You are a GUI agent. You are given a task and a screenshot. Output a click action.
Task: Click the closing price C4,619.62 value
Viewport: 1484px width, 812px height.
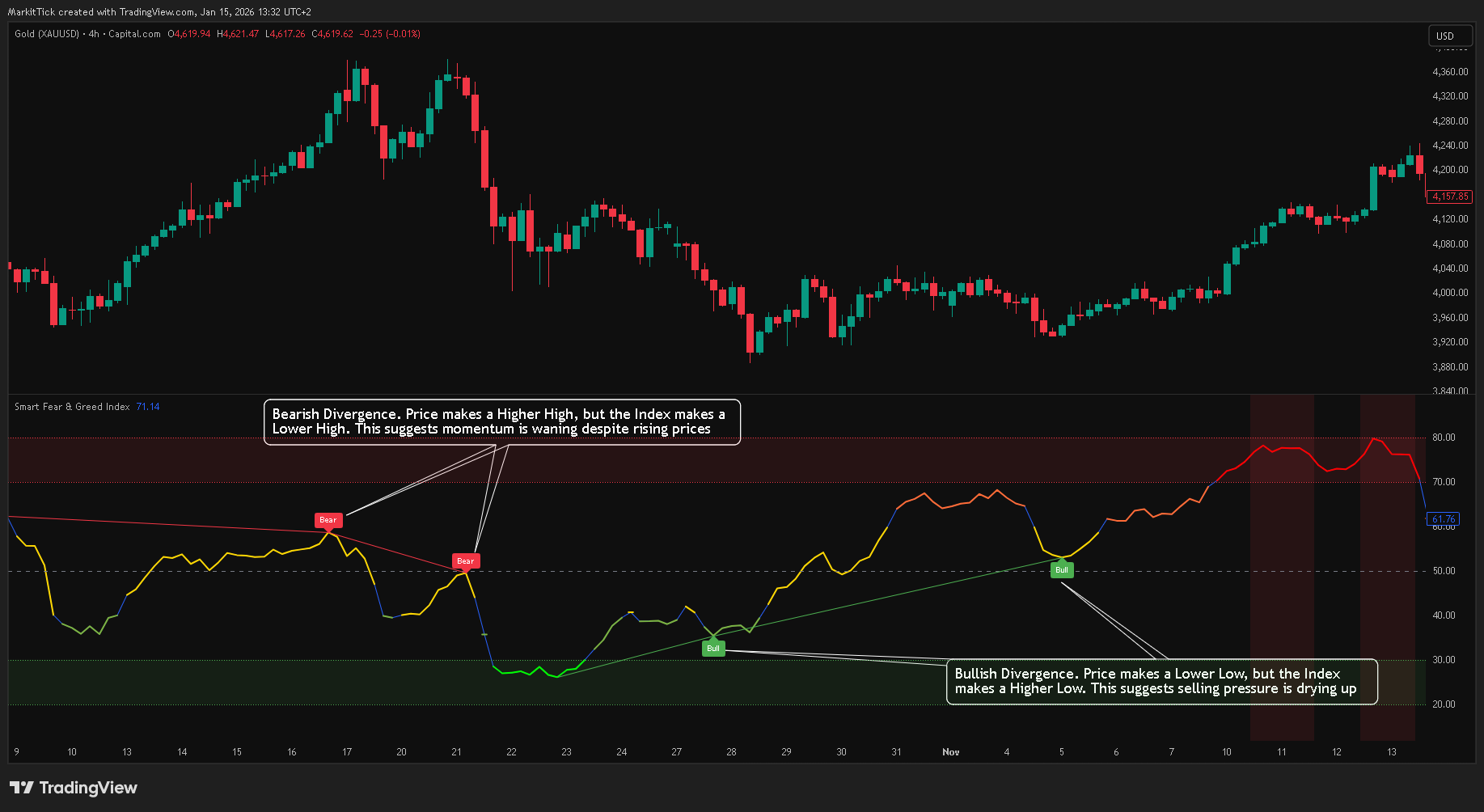[332, 34]
